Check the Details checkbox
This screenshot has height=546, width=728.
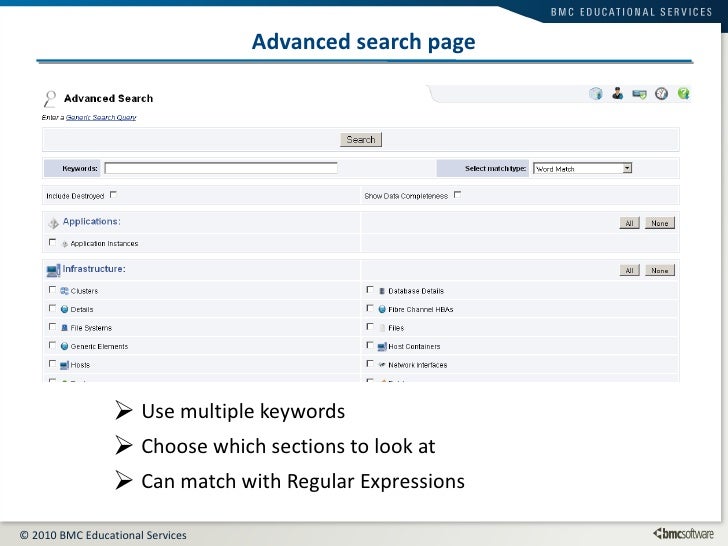click(x=52, y=308)
